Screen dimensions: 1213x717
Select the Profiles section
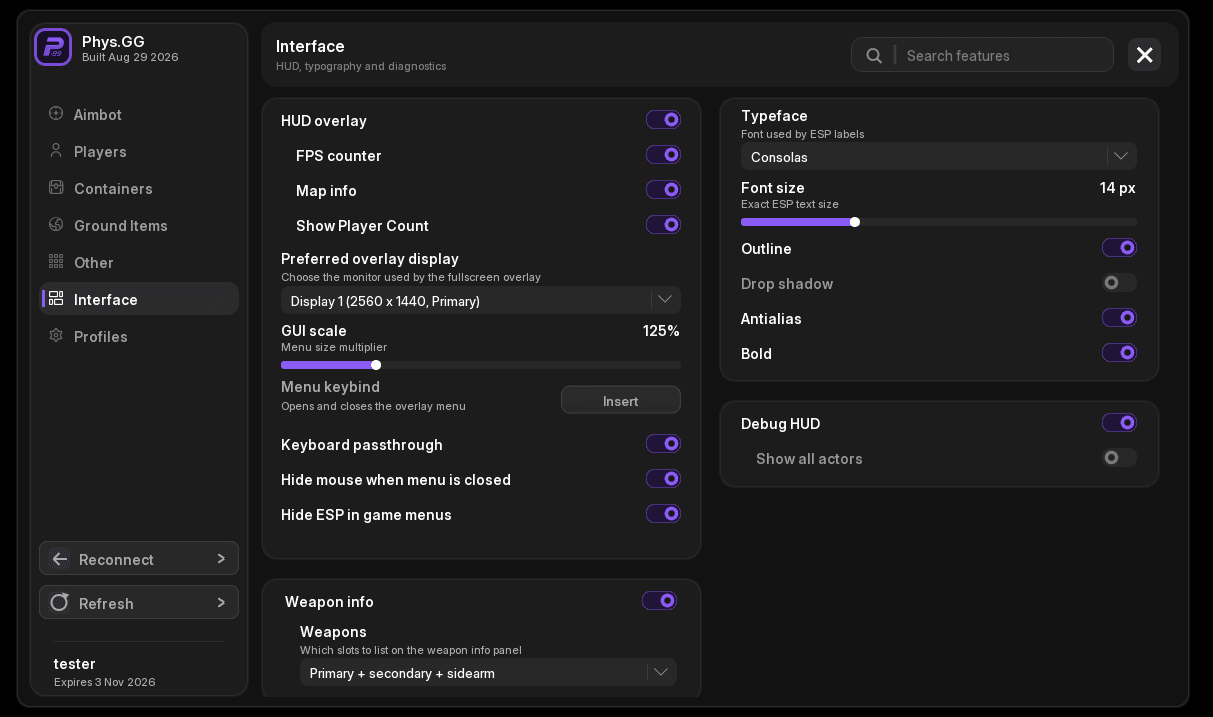(139, 336)
